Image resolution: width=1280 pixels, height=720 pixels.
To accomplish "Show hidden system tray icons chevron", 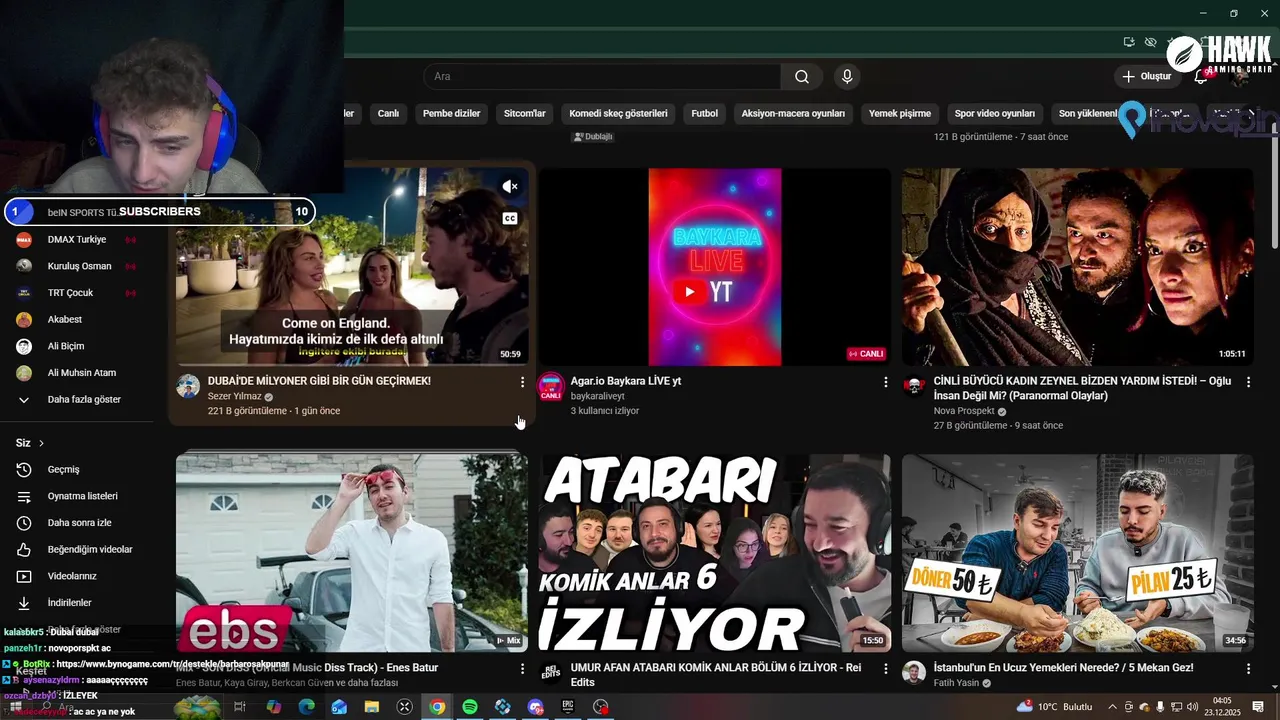I will [x=1112, y=707].
